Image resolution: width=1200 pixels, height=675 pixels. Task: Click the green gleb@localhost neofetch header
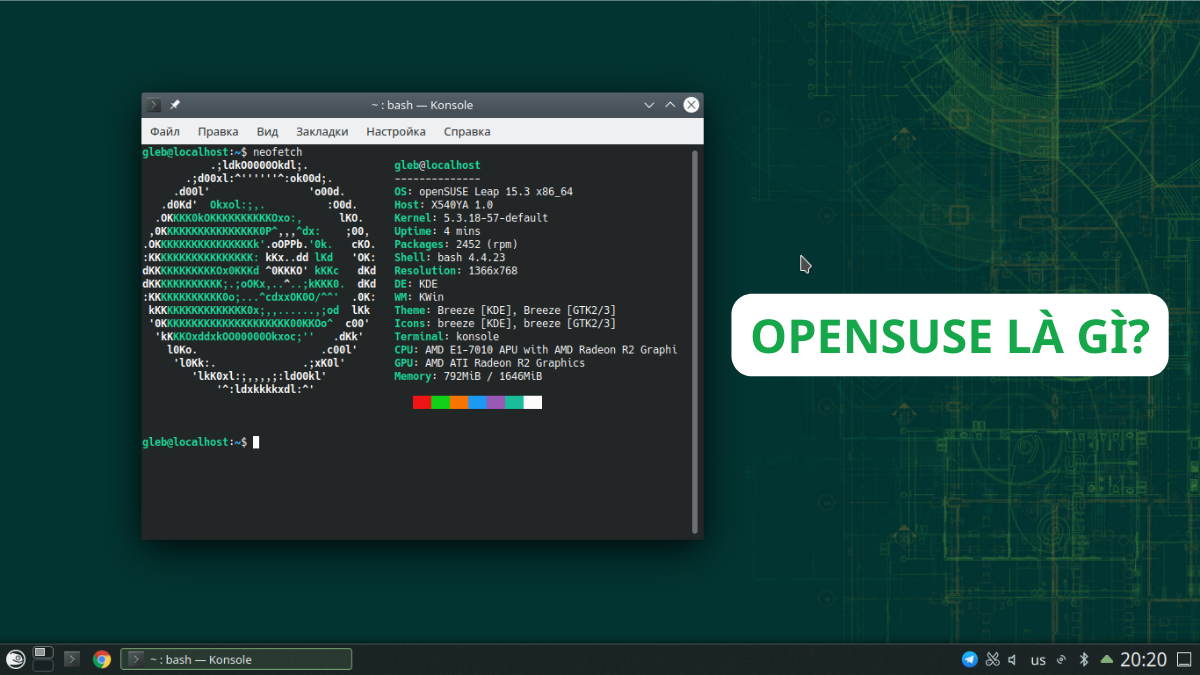[437, 165]
